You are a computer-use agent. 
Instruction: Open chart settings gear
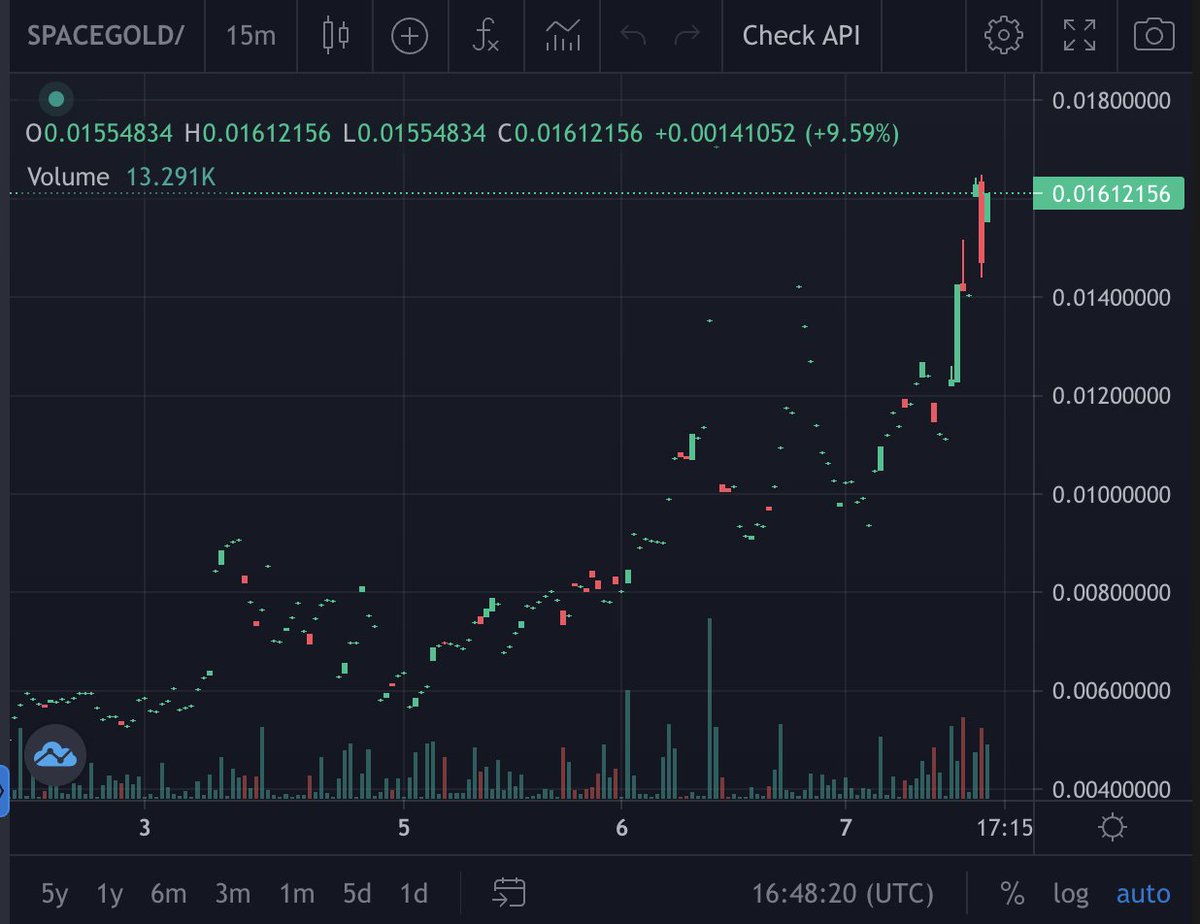[x=1002, y=36]
